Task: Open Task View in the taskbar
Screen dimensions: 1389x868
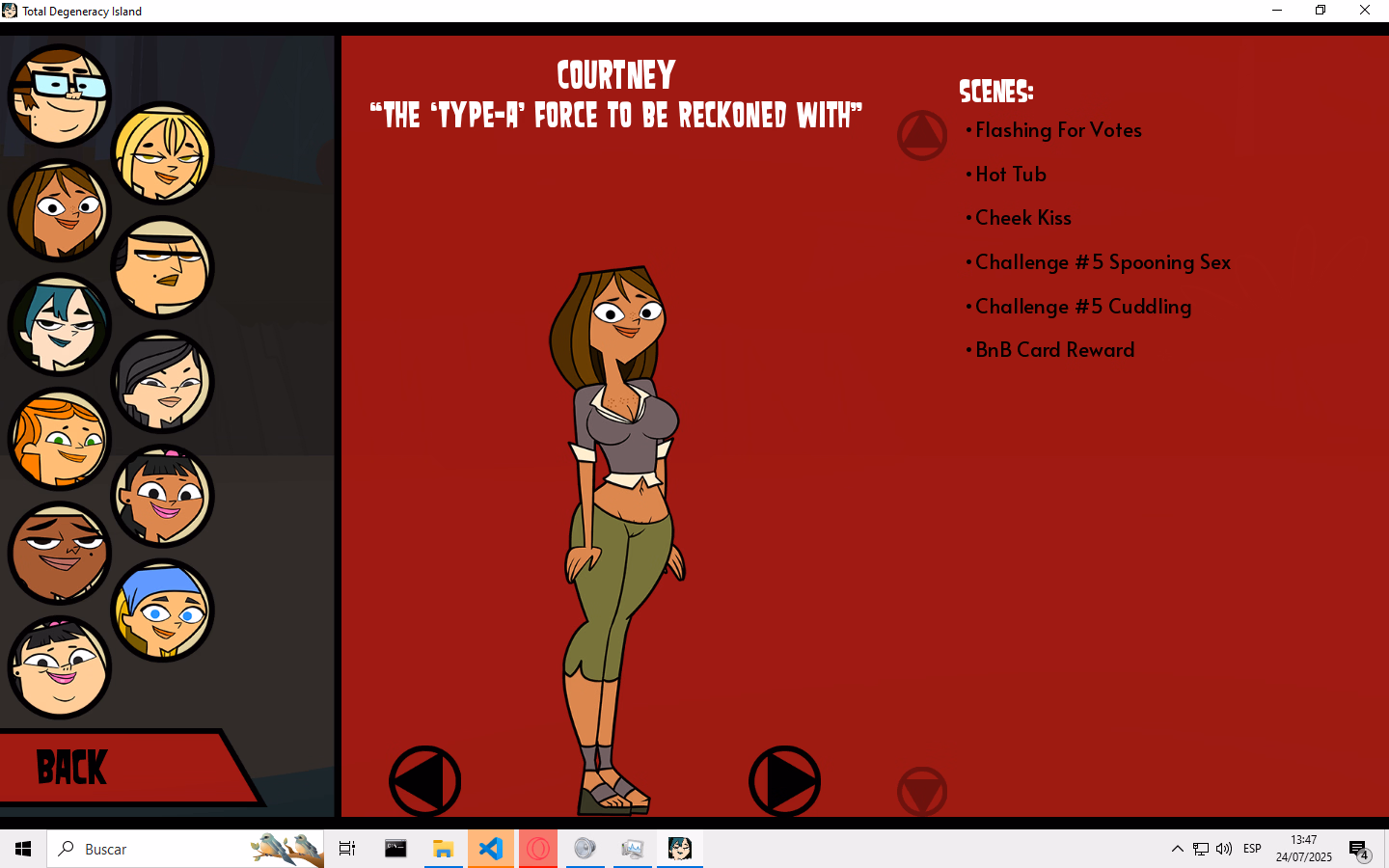Action: coord(347,849)
